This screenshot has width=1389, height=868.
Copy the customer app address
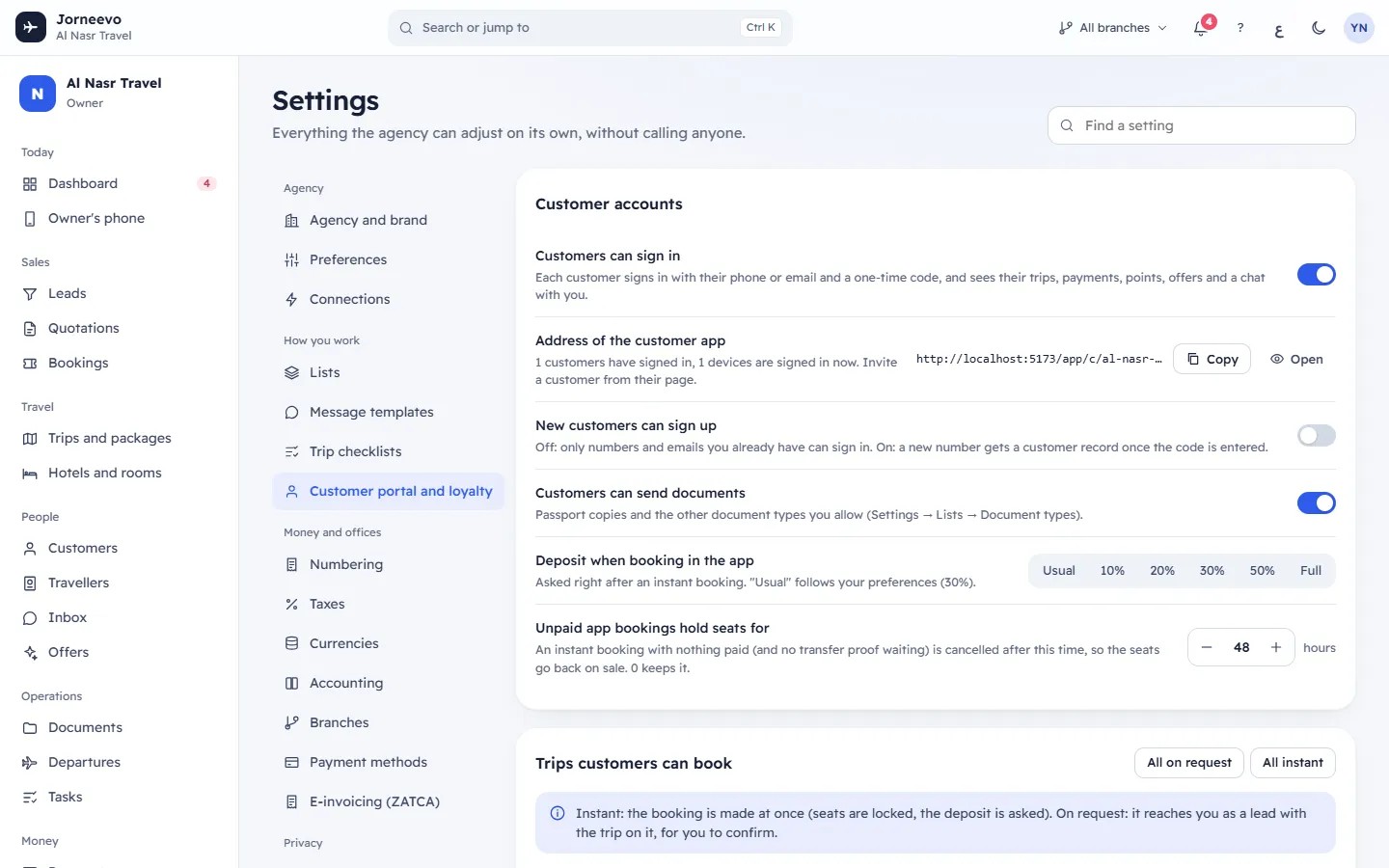coord(1212,359)
